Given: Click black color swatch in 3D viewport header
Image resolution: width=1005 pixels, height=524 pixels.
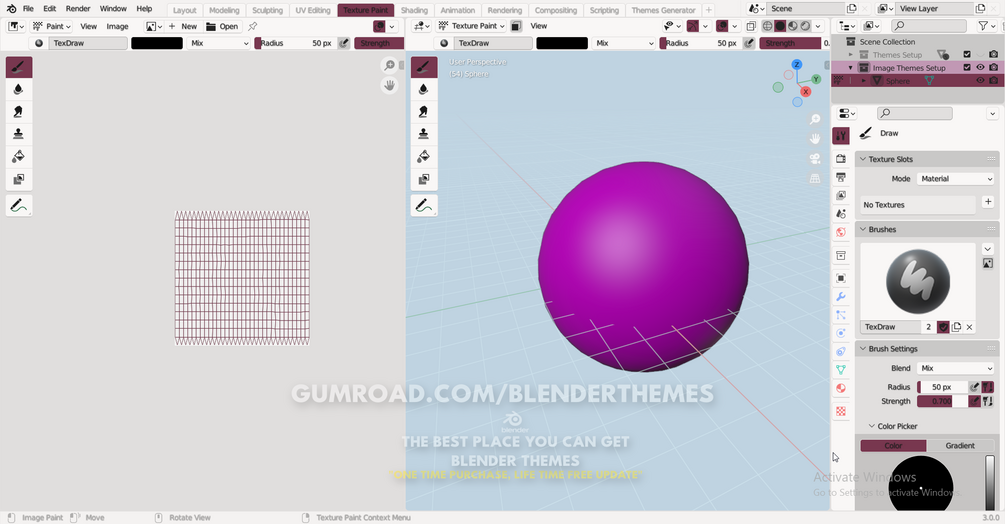Looking at the screenshot, I should coord(562,43).
